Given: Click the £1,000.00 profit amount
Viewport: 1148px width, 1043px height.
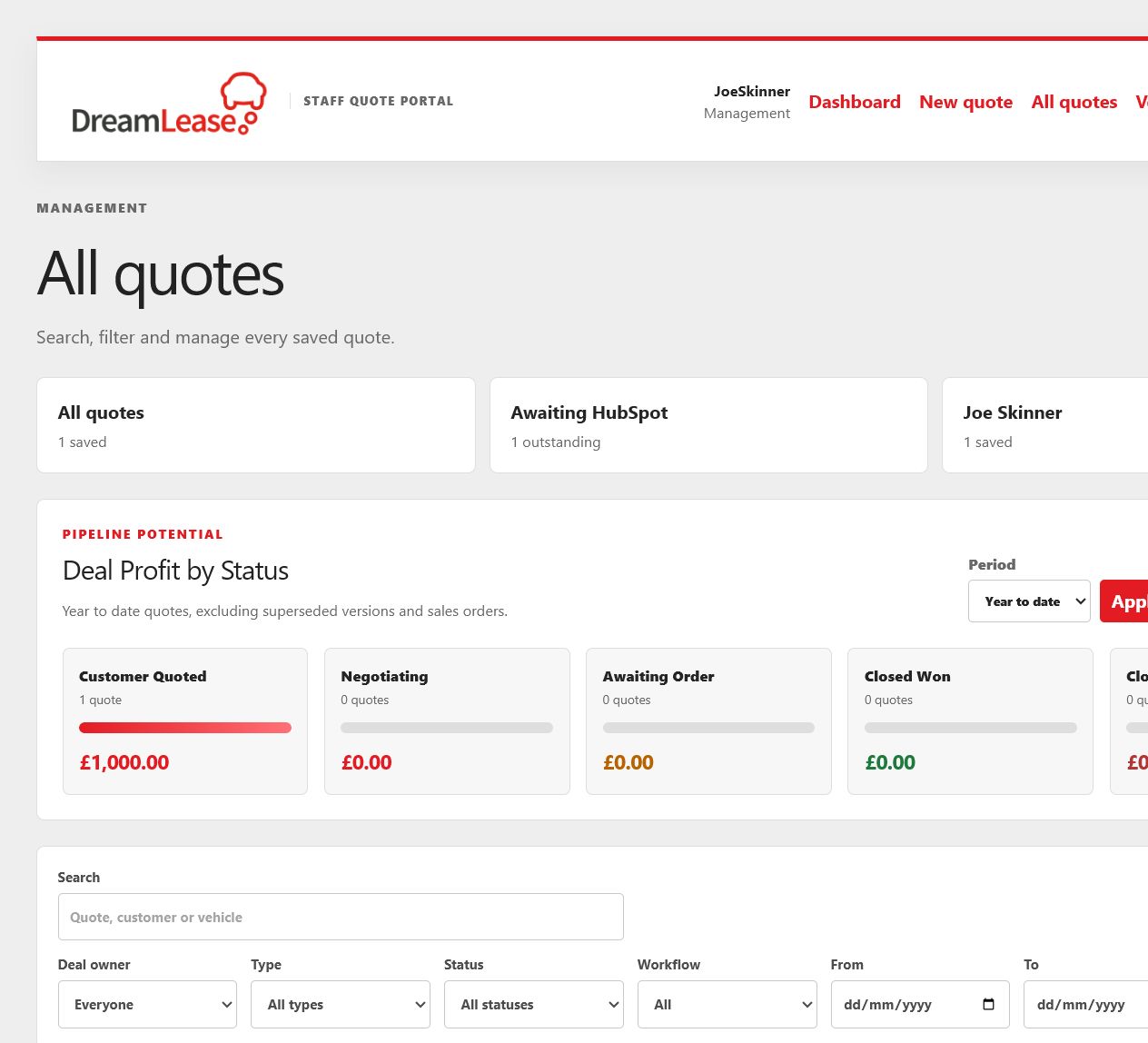Looking at the screenshot, I should click(x=124, y=762).
